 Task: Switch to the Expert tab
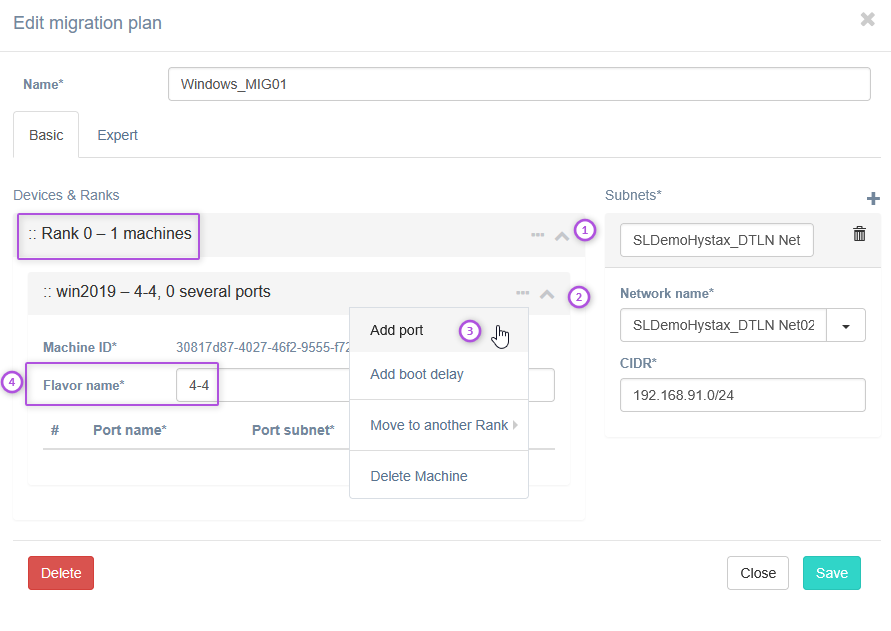(x=117, y=135)
